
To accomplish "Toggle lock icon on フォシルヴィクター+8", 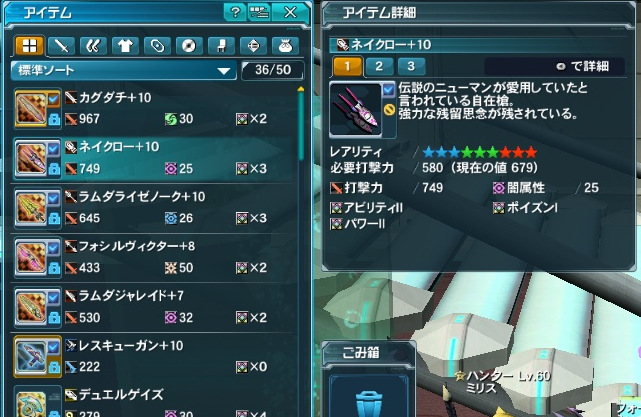I will [54, 268].
